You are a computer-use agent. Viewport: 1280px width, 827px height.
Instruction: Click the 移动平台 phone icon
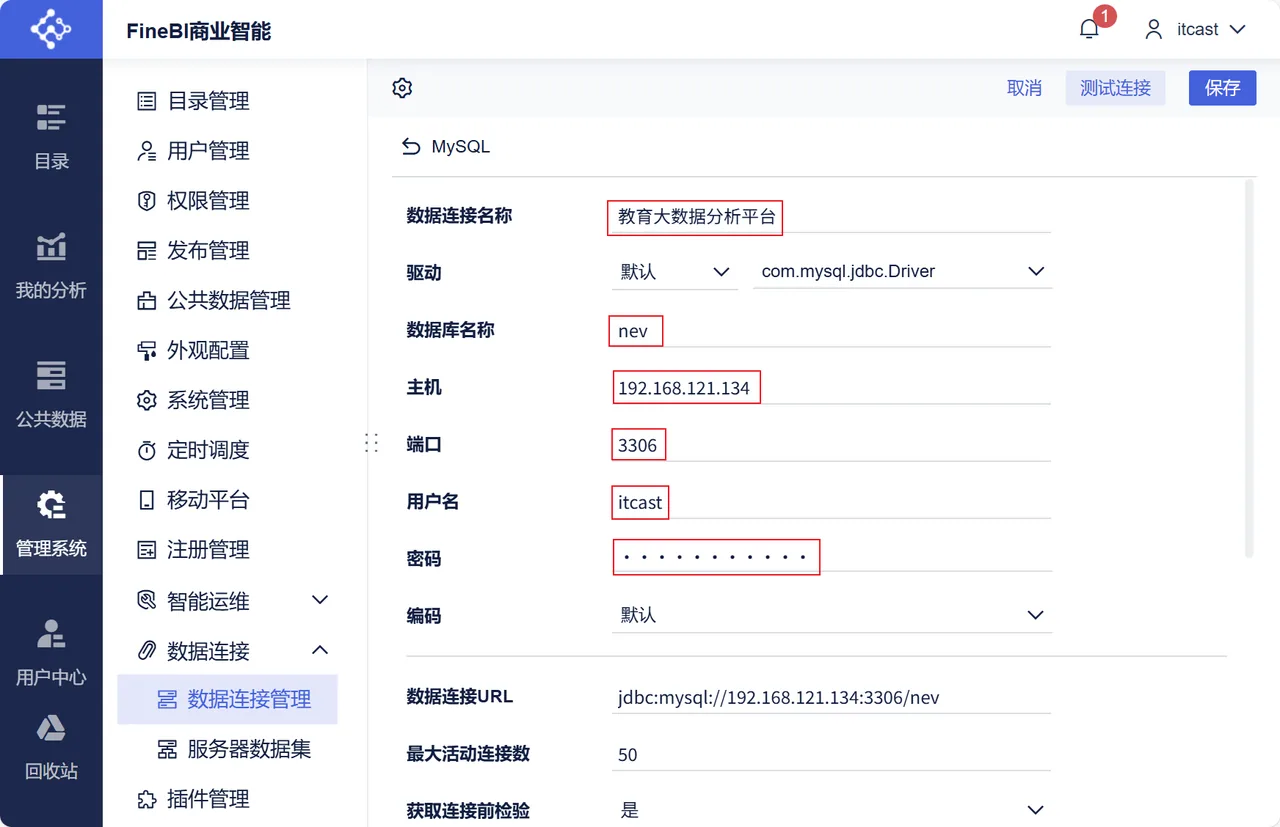pos(147,500)
